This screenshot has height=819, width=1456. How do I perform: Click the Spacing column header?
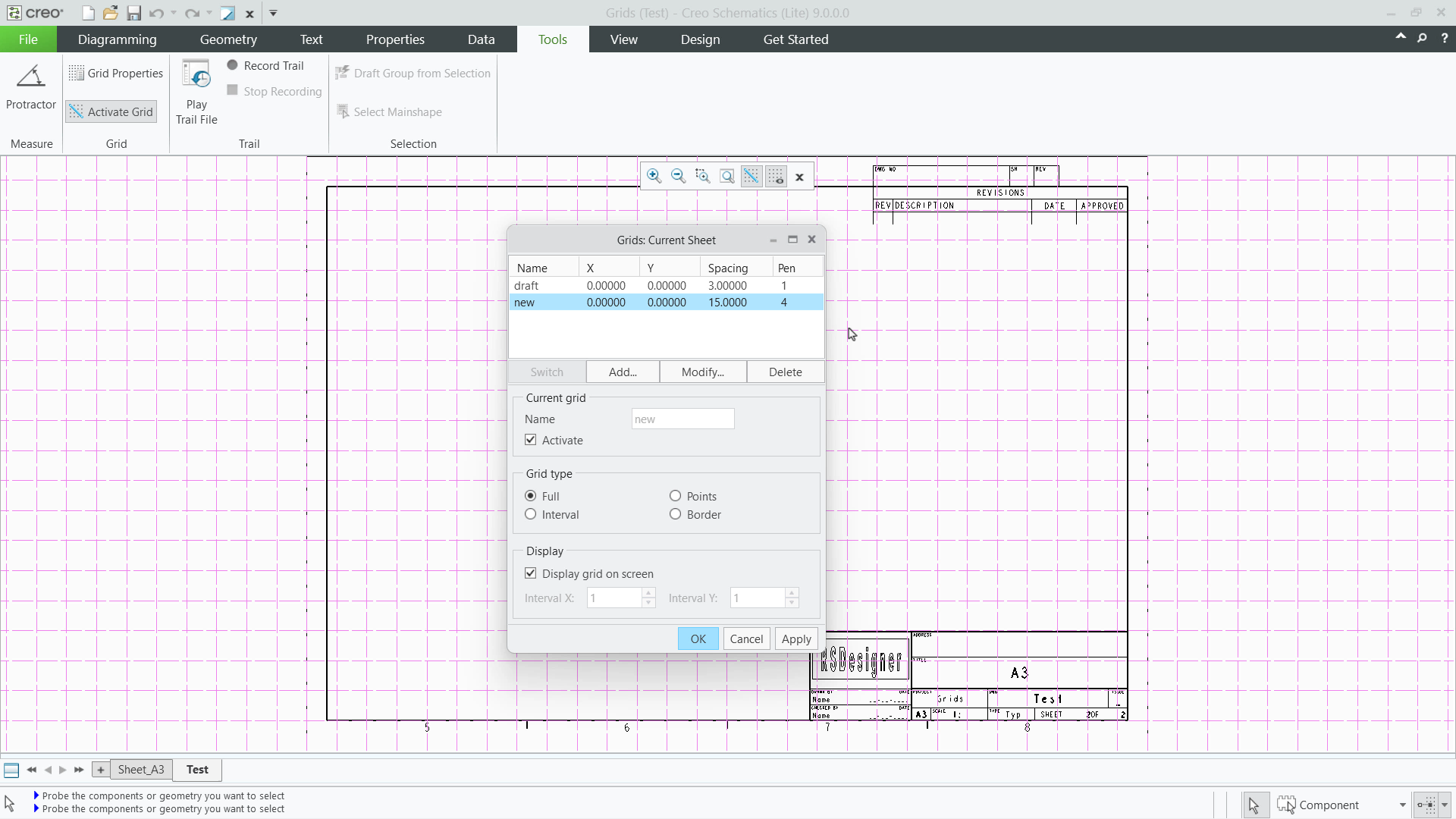[736, 268]
